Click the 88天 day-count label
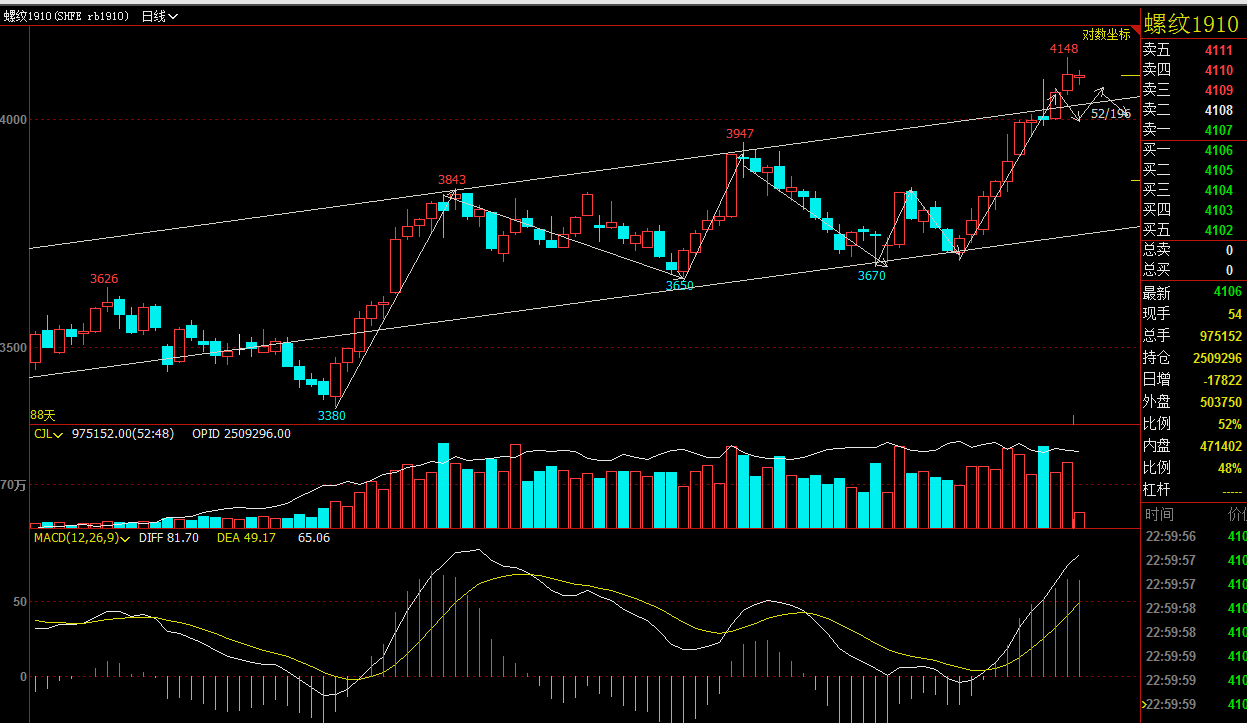The image size is (1247, 723). tap(43, 414)
